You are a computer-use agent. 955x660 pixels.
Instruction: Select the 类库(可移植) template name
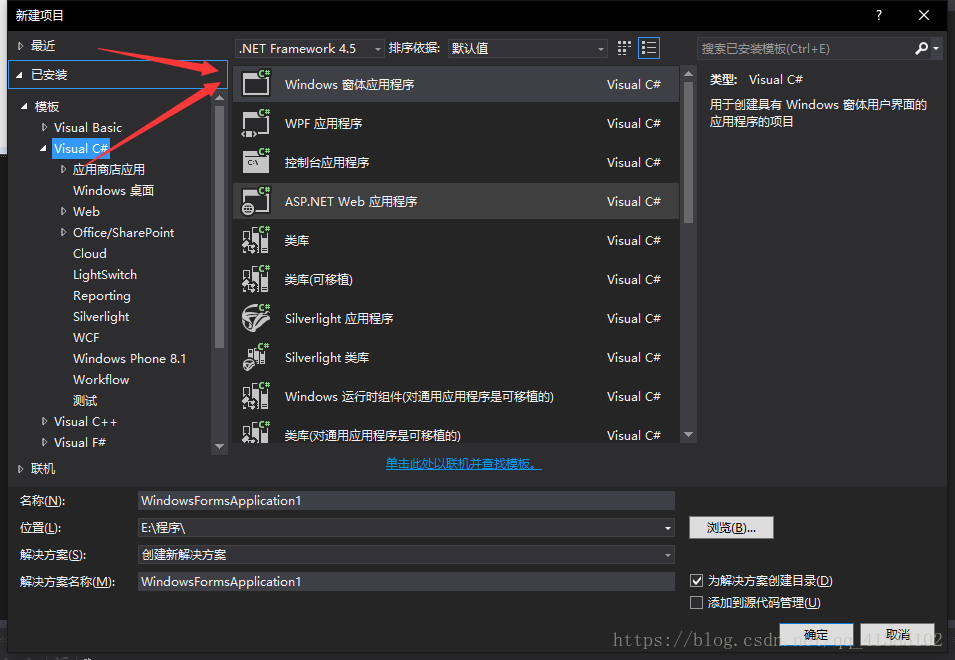point(319,279)
